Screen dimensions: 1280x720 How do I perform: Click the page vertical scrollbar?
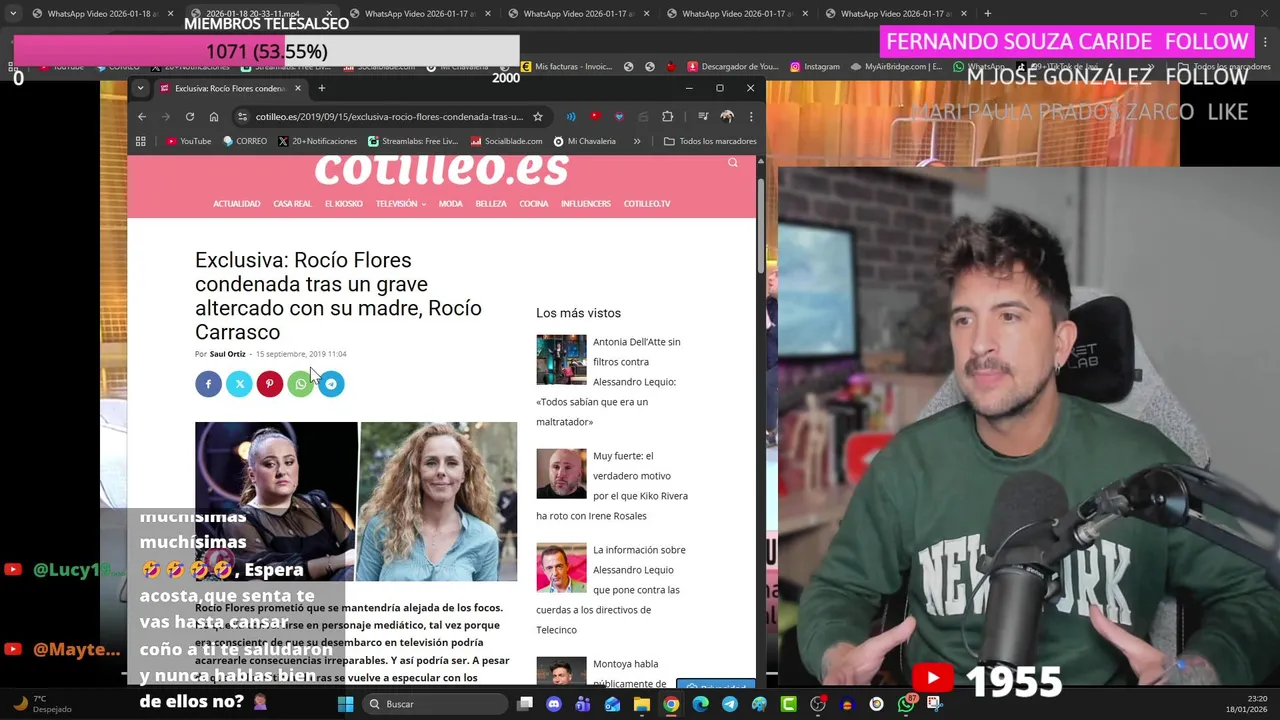pos(760,225)
